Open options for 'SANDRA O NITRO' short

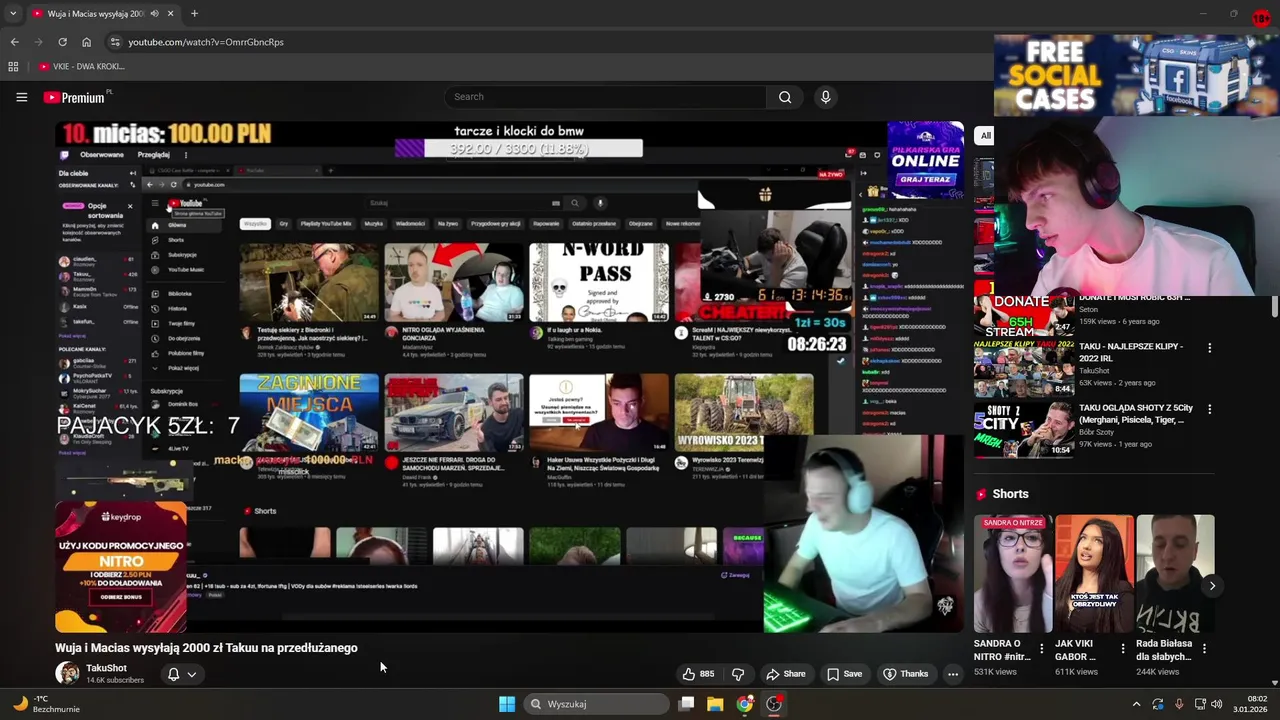[1041, 649]
